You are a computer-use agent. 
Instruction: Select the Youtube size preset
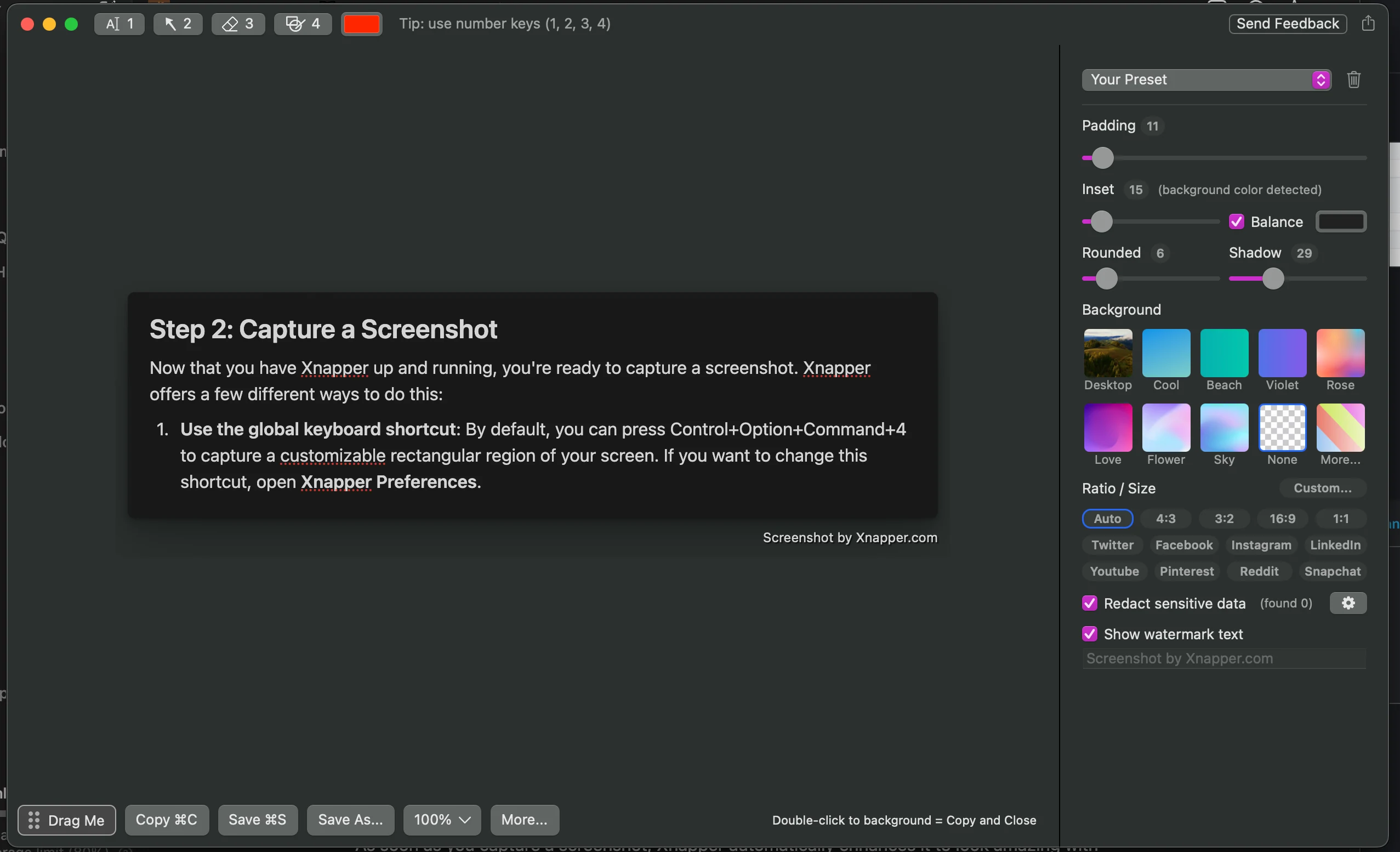pyautogui.click(x=1114, y=571)
